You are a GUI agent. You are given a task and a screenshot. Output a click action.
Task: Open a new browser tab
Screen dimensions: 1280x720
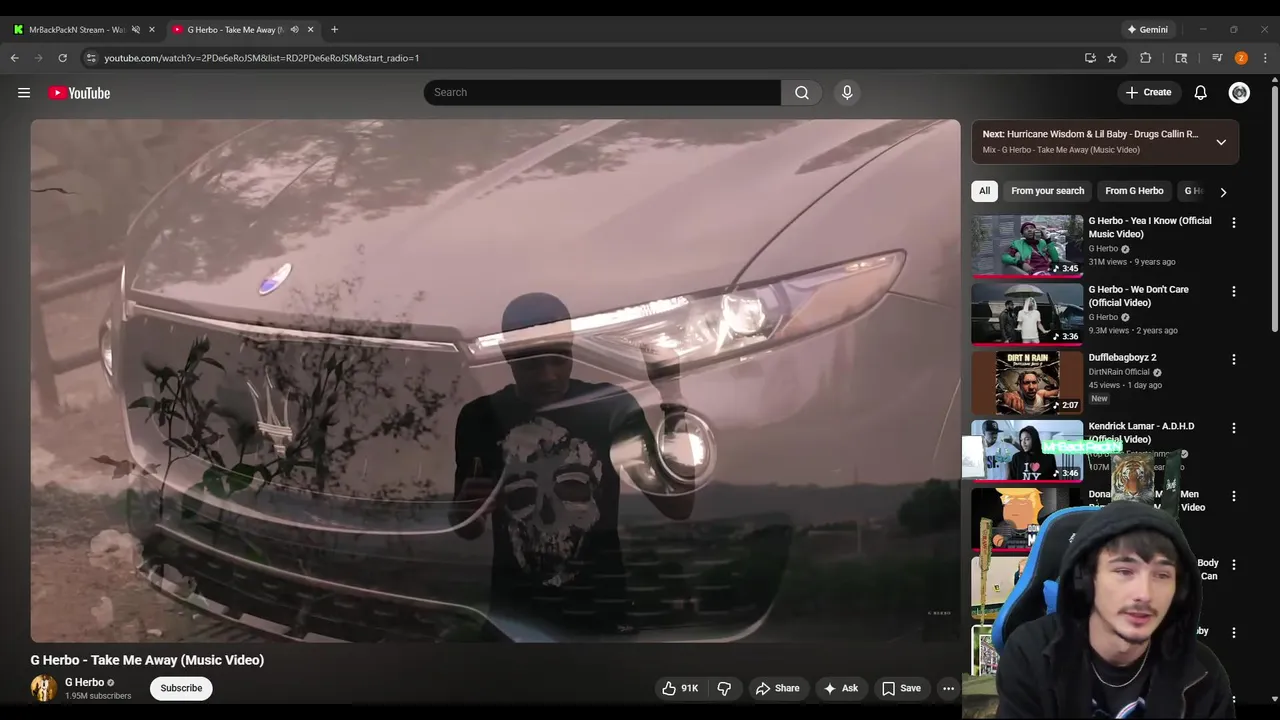[x=334, y=29]
